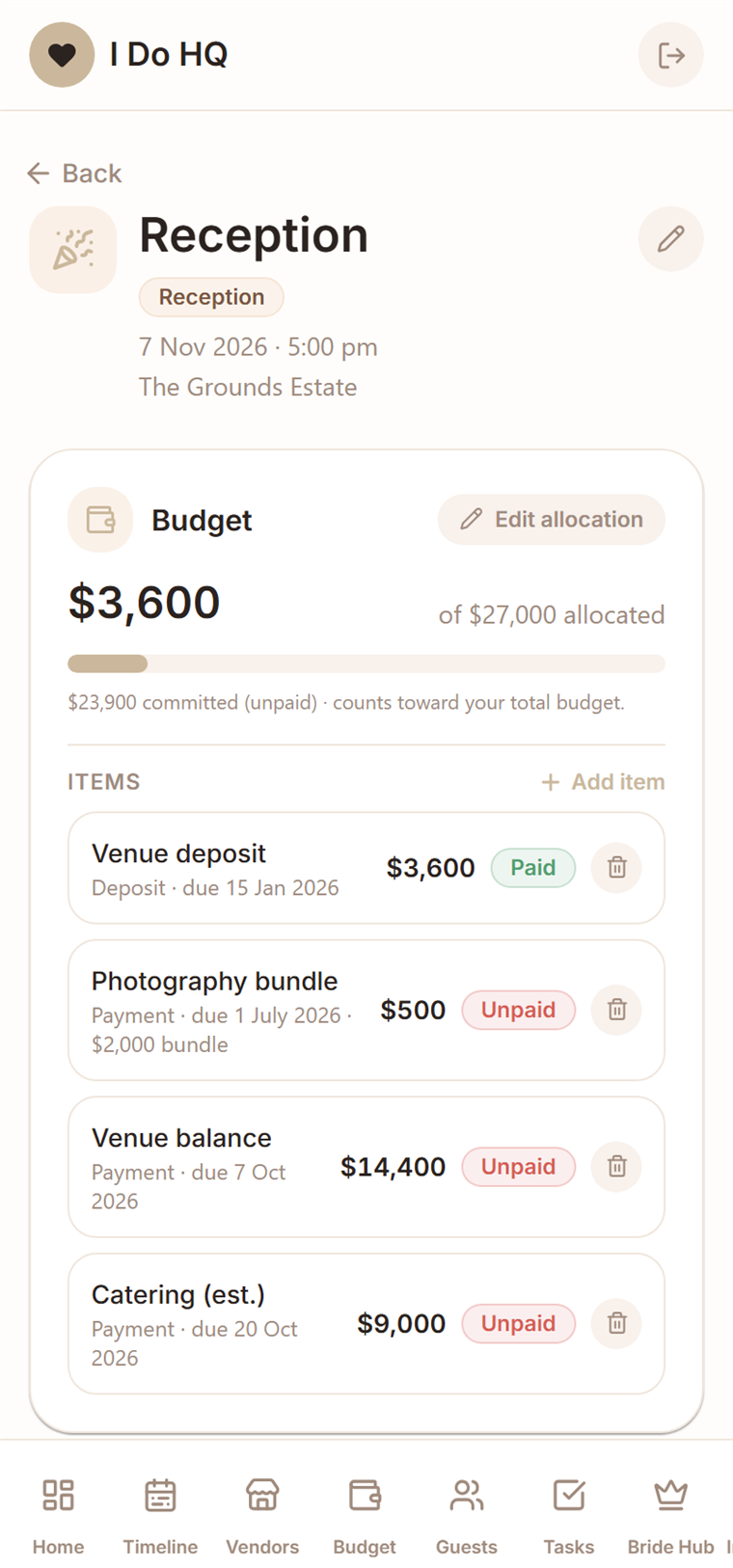Screen dimensions: 733x1568
Task: Click the pencil edit event icon
Action: click(x=670, y=238)
